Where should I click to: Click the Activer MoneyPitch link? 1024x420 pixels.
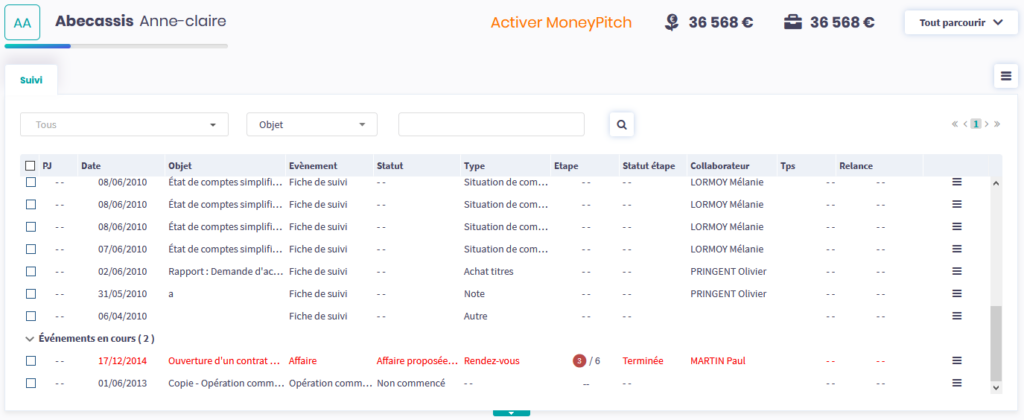(x=561, y=22)
